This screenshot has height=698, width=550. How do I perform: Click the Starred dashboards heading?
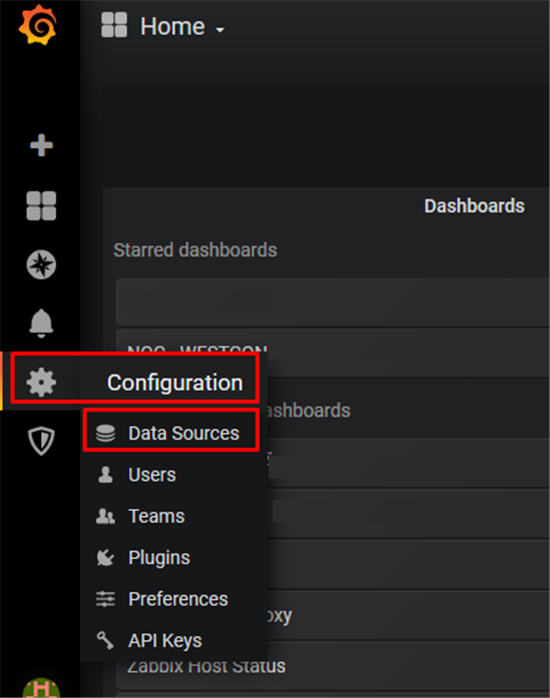(x=195, y=250)
